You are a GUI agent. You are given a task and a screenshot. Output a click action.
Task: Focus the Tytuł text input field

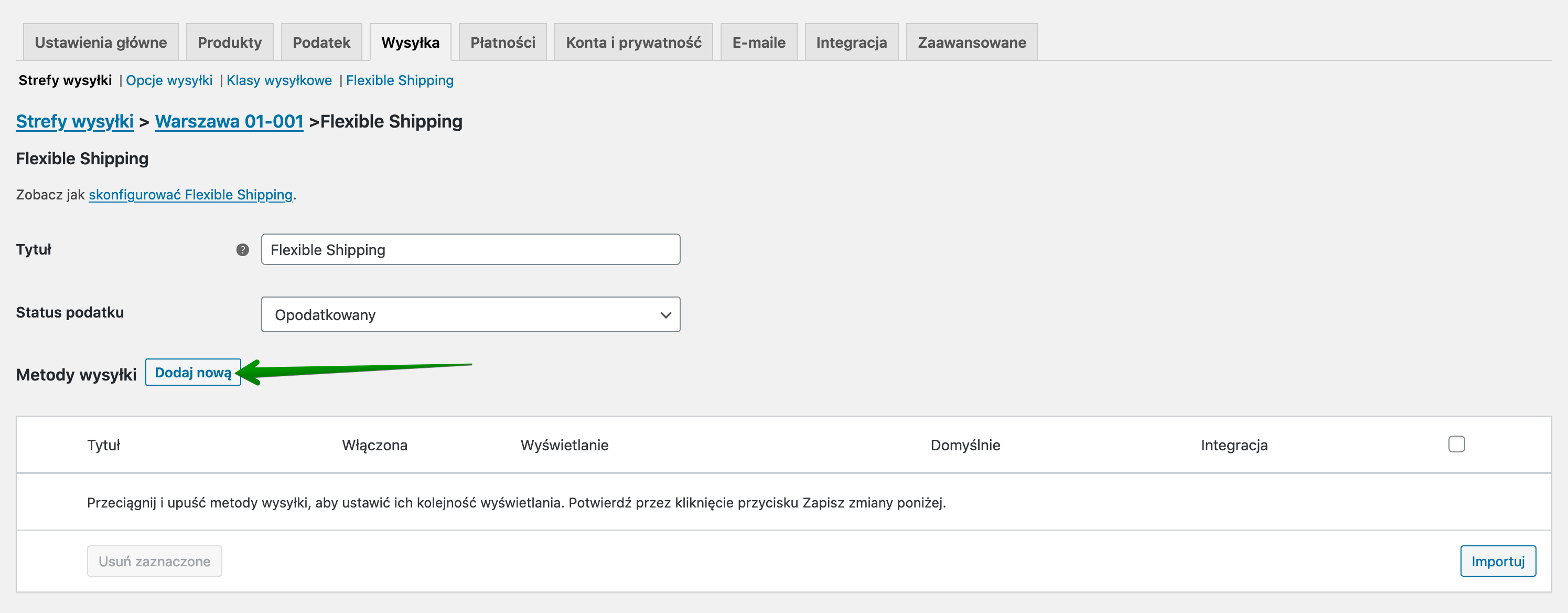click(470, 250)
